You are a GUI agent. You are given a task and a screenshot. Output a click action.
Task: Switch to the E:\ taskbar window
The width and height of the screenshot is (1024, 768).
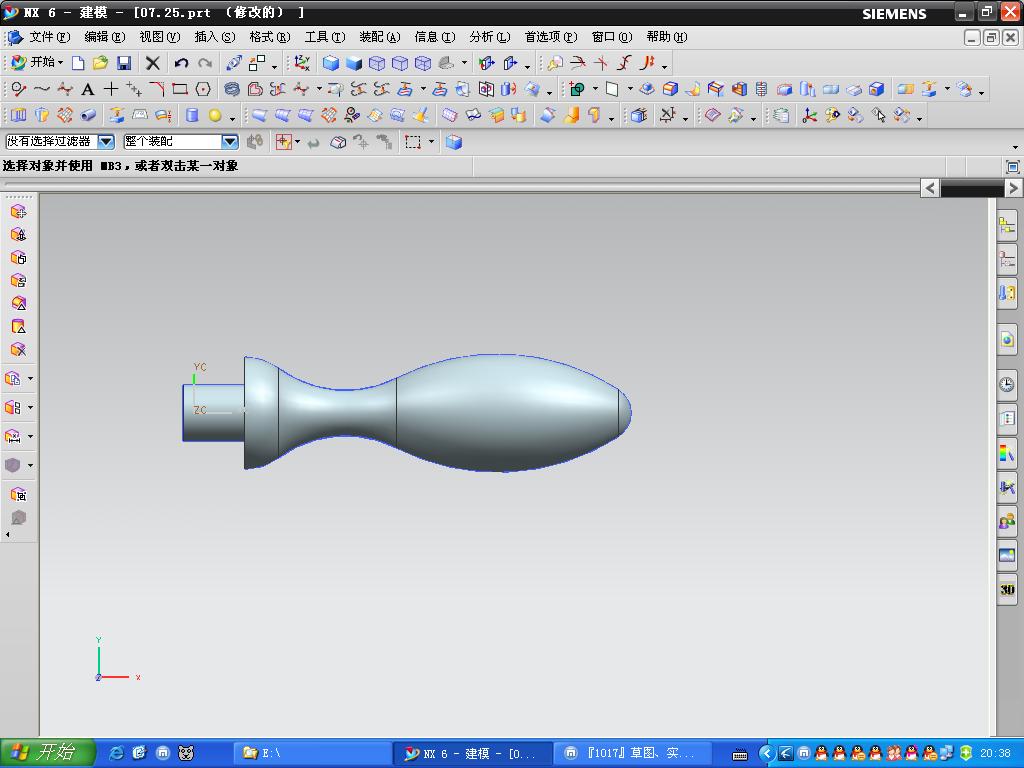pos(312,753)
